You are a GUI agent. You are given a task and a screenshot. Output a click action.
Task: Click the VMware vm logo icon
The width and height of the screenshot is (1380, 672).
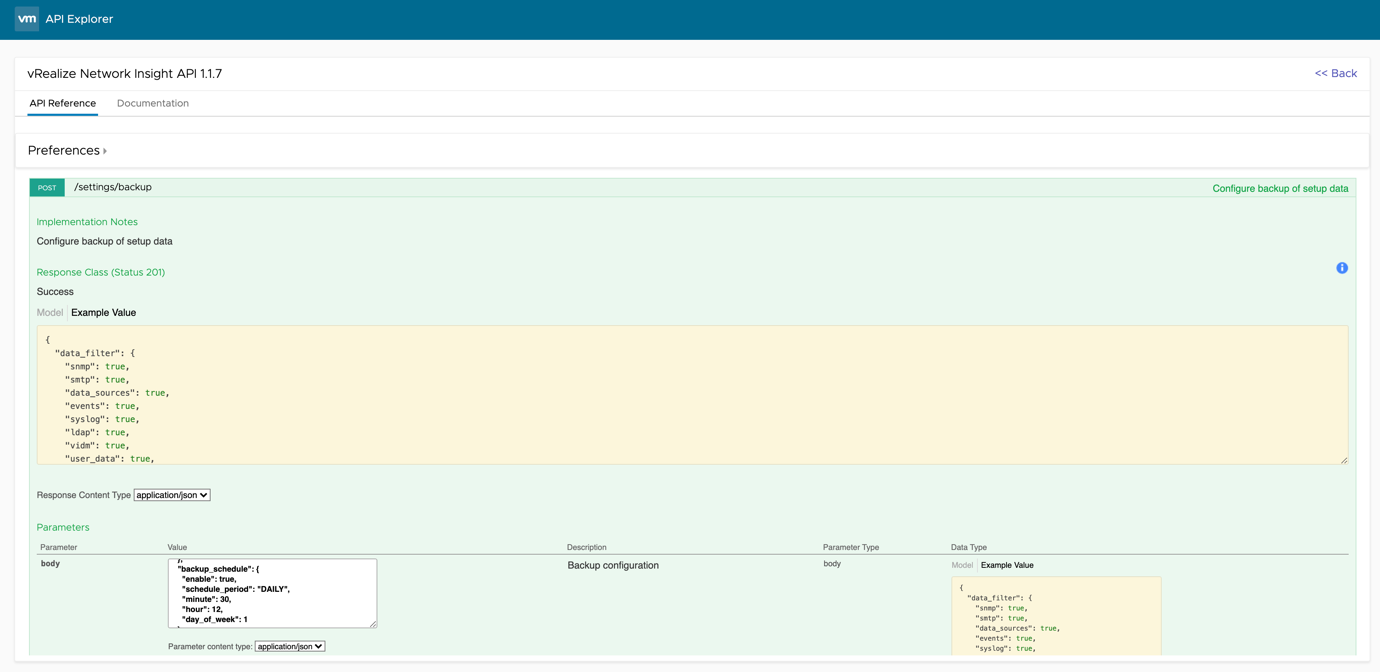point(27,19)
